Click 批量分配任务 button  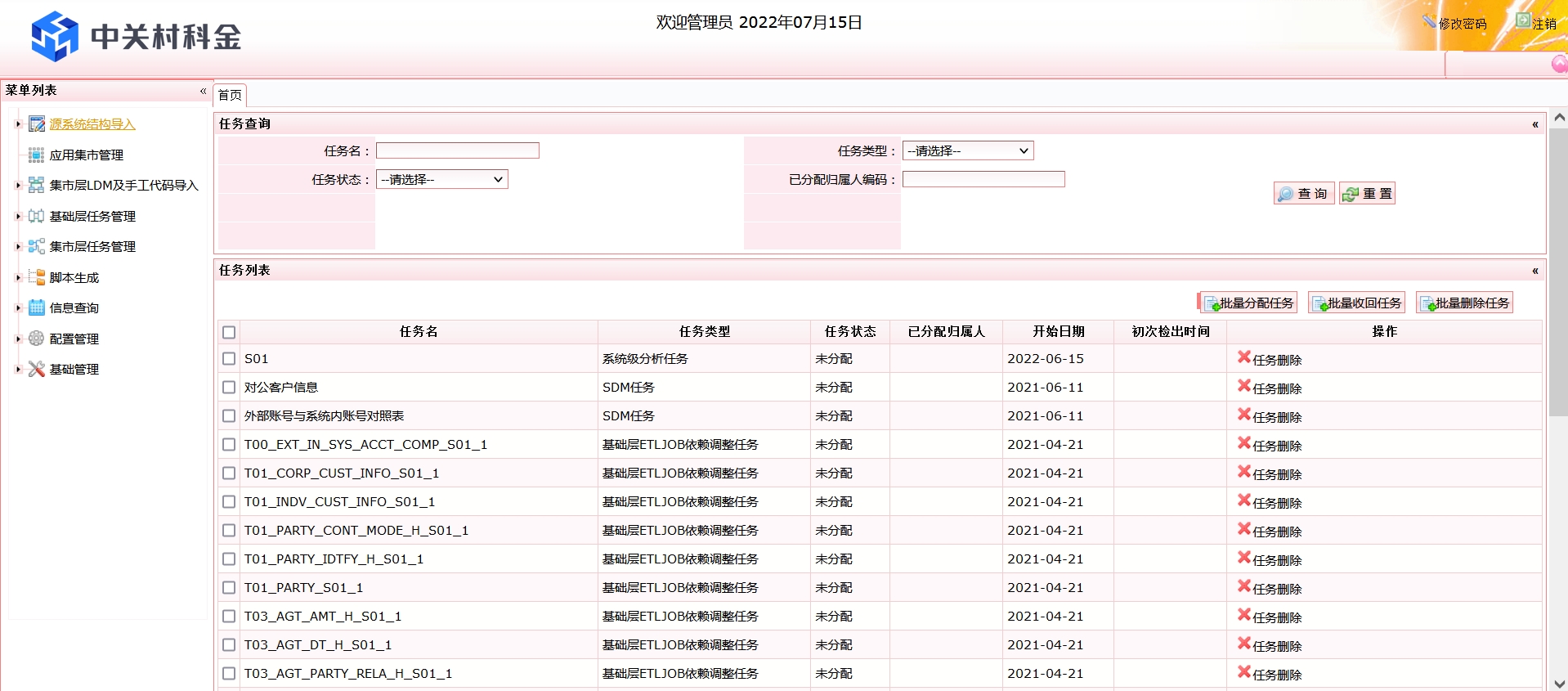pos(1248,303)
